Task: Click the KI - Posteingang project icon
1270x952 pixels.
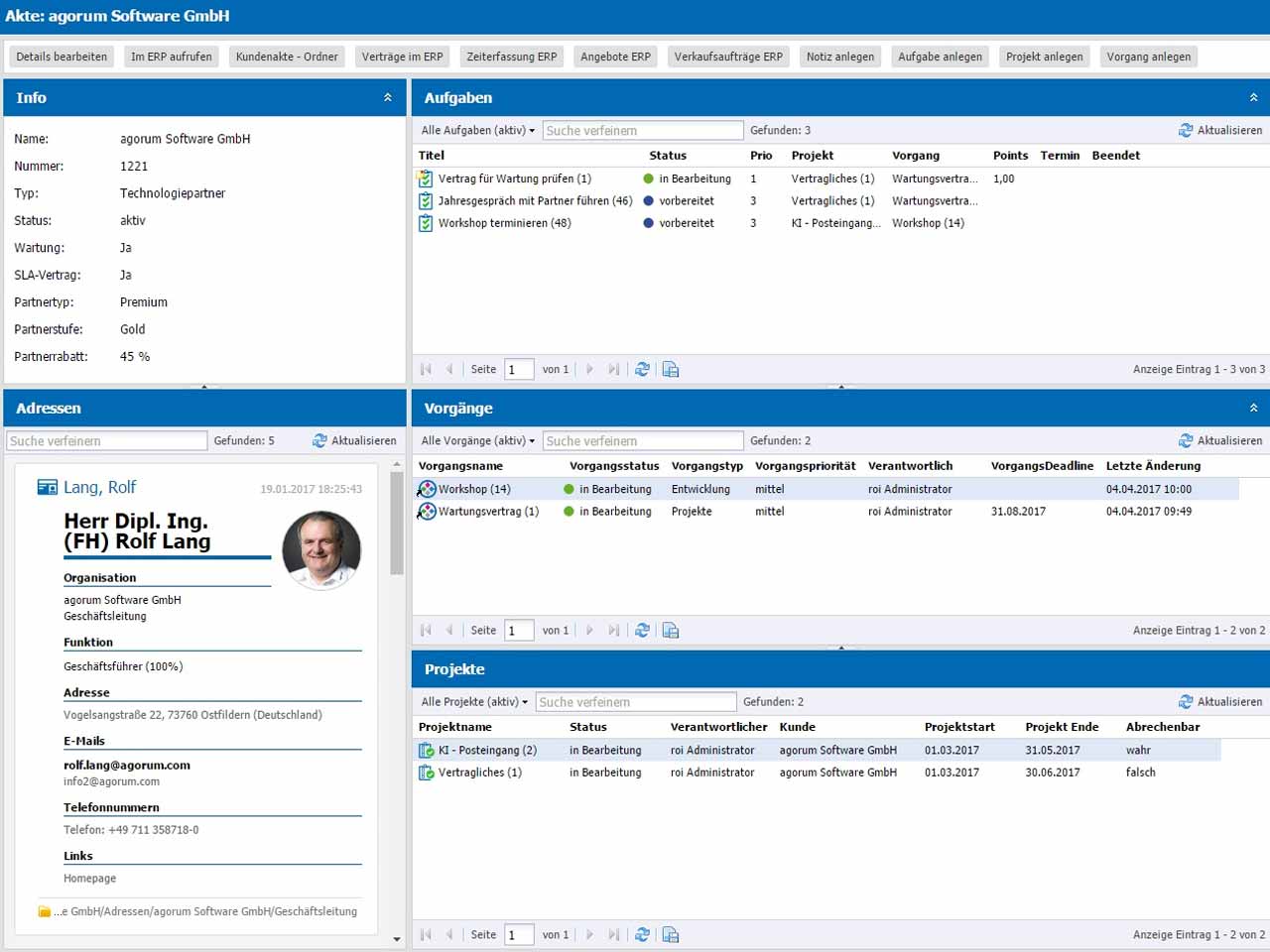Action: click(427, 750)
